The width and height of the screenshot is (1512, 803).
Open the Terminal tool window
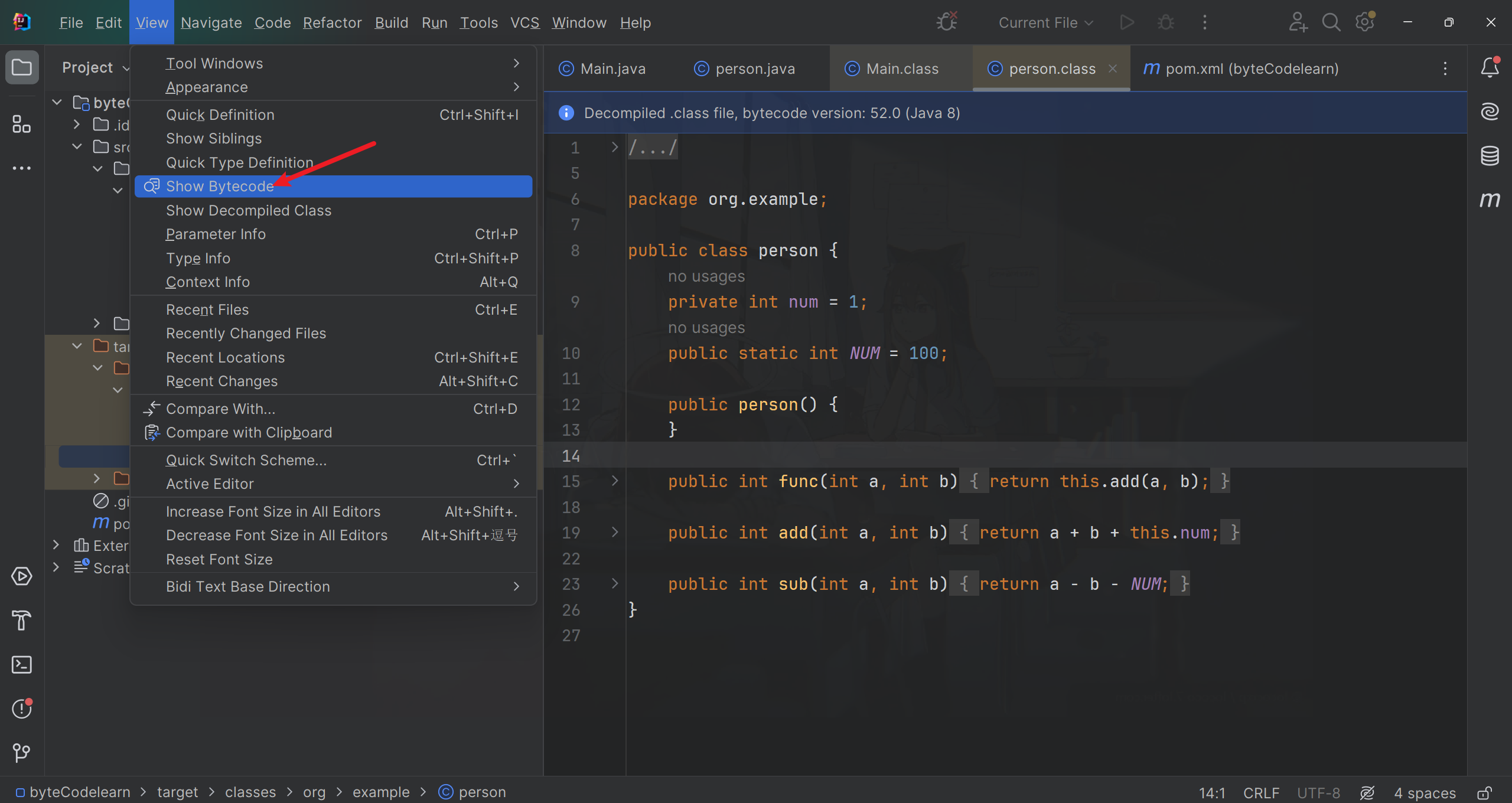click(x=22, y=665)
